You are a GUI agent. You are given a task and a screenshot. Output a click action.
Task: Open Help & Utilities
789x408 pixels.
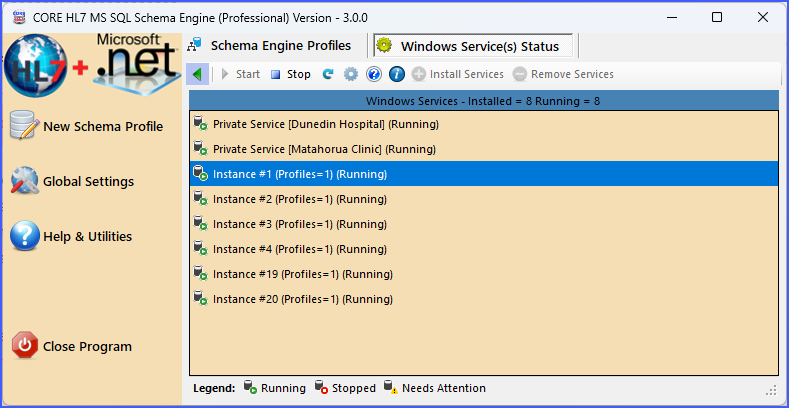(71, 236)
